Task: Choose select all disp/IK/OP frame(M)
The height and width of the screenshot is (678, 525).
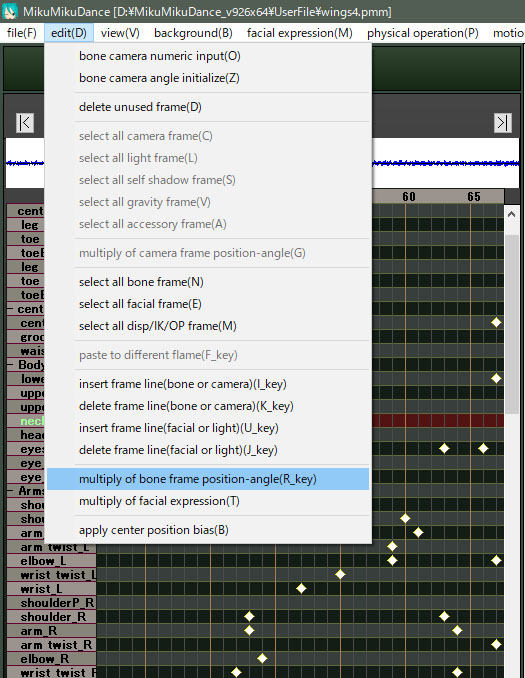Action: click(x=208, y=326)
